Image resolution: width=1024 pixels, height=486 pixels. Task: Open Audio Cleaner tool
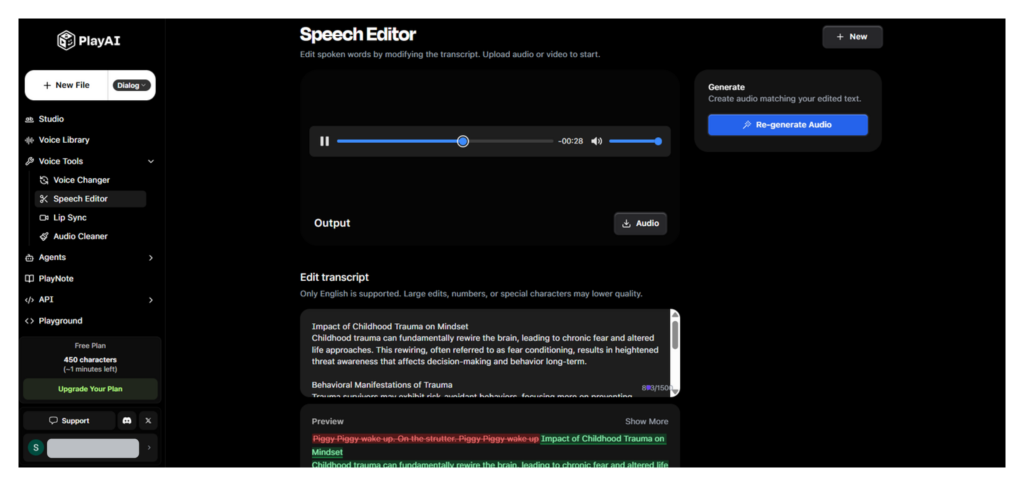pyautogui.click(x=80, y=236)
